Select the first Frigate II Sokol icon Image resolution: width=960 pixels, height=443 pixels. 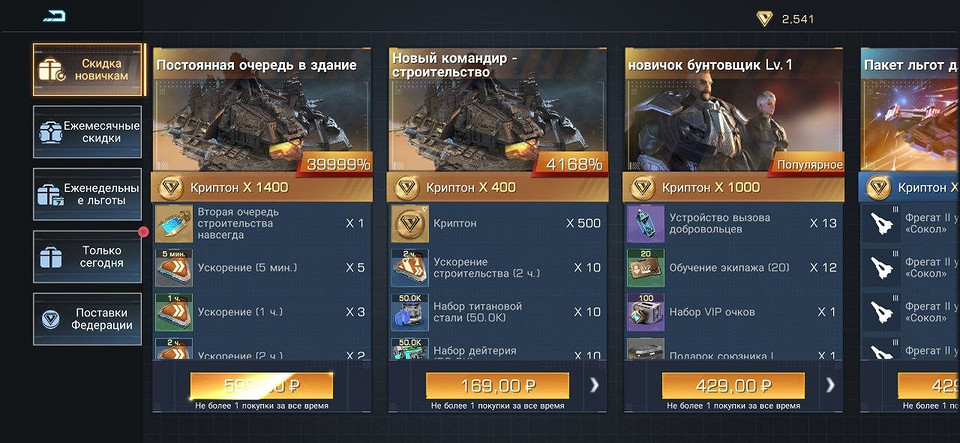(882, 223)
